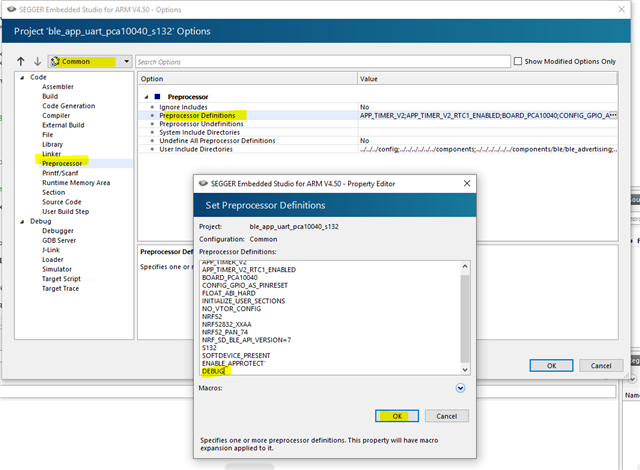Image resolution: width=640 pixels, height=470 pixels.
Task: Collapse the Code tree group
Action: [22, 78]
